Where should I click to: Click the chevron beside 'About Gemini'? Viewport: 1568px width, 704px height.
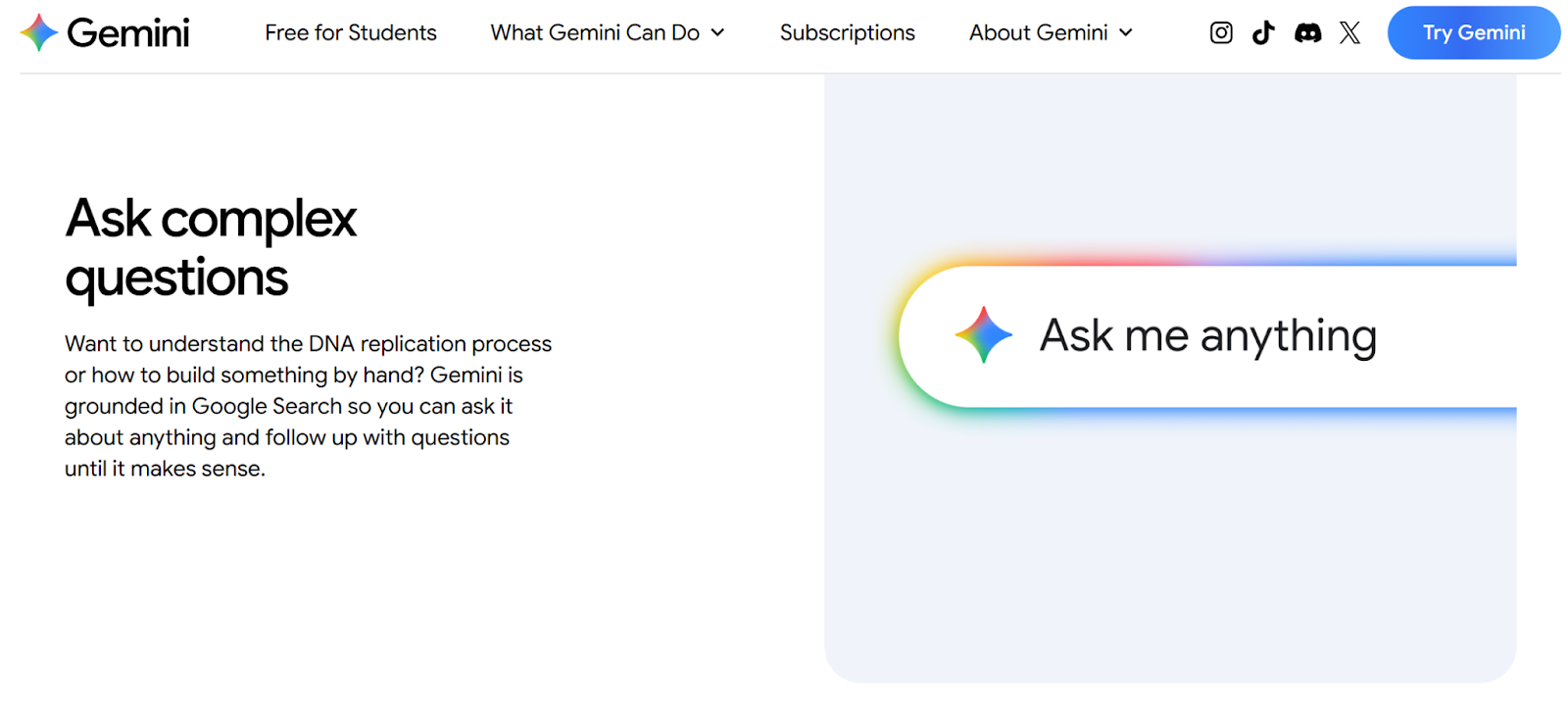1126,32
